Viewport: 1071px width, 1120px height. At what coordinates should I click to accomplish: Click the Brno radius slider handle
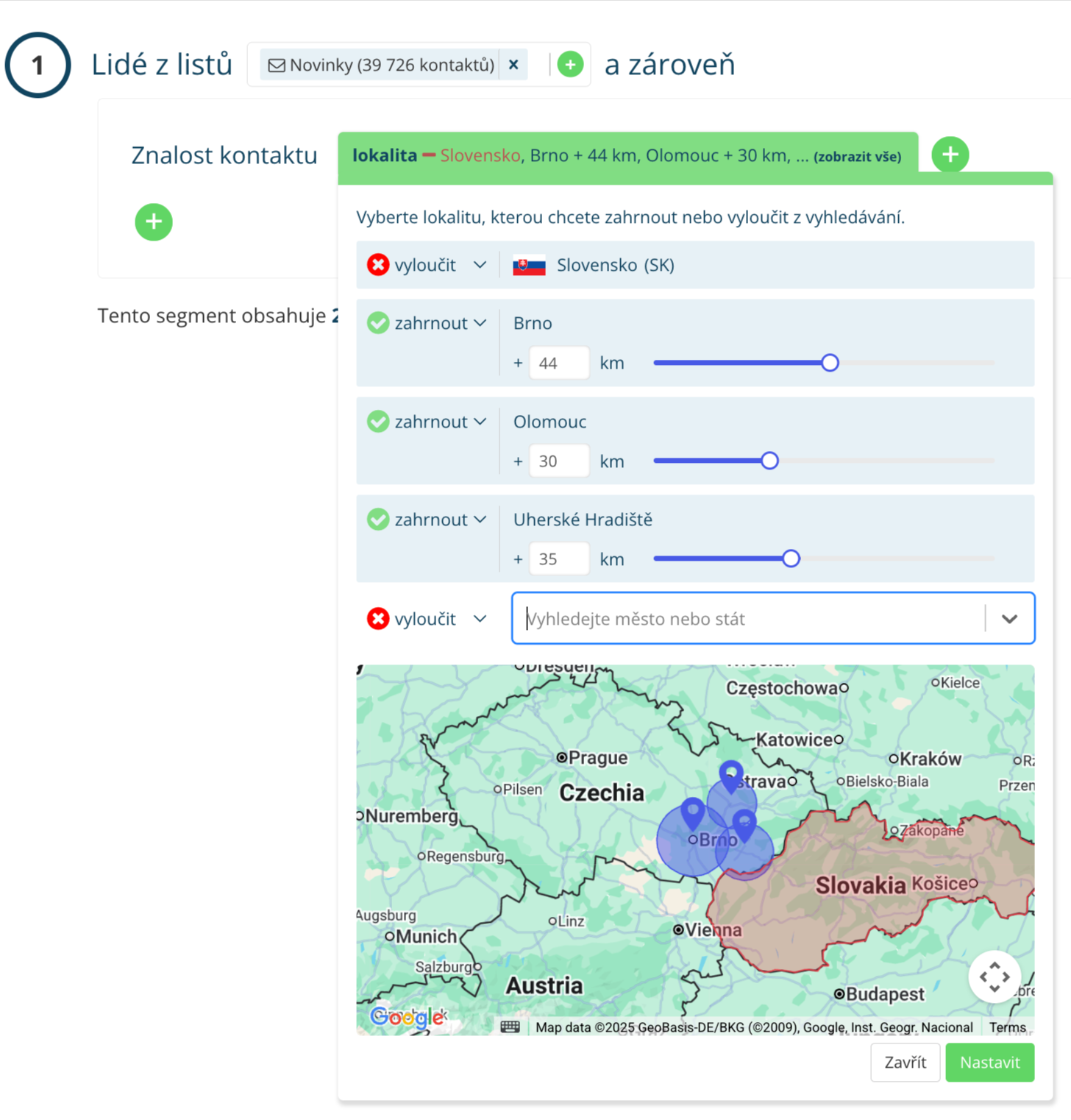[830, 363]
